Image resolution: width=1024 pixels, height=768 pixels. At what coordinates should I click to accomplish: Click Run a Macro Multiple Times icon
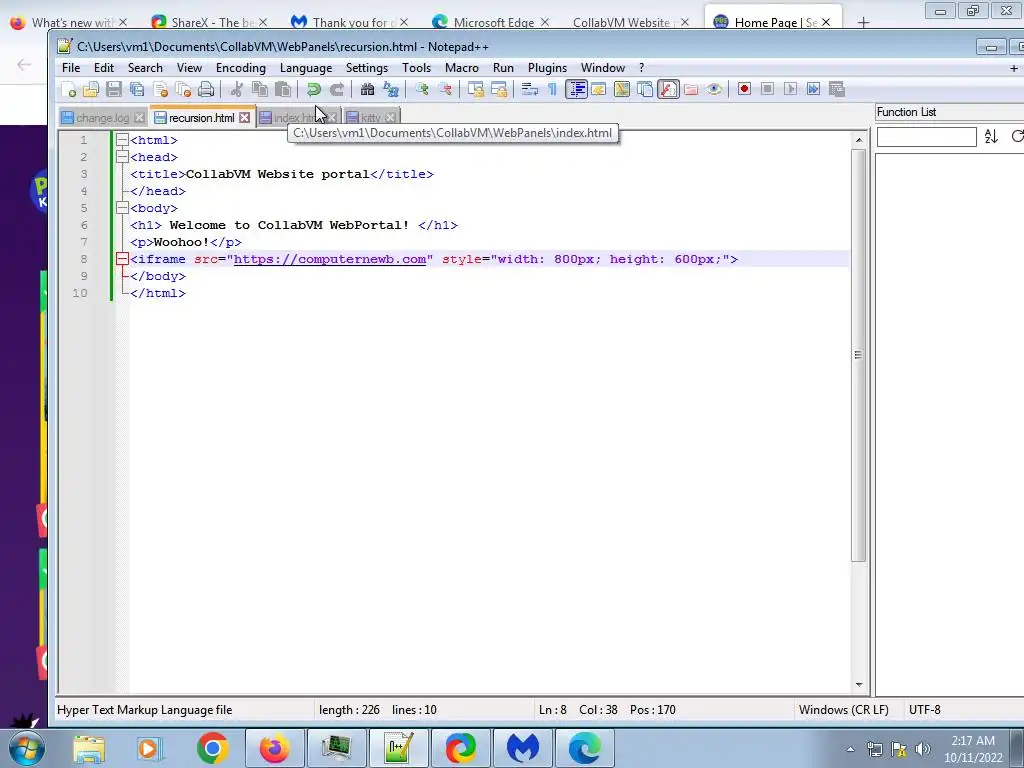click(x=814, y=89)
